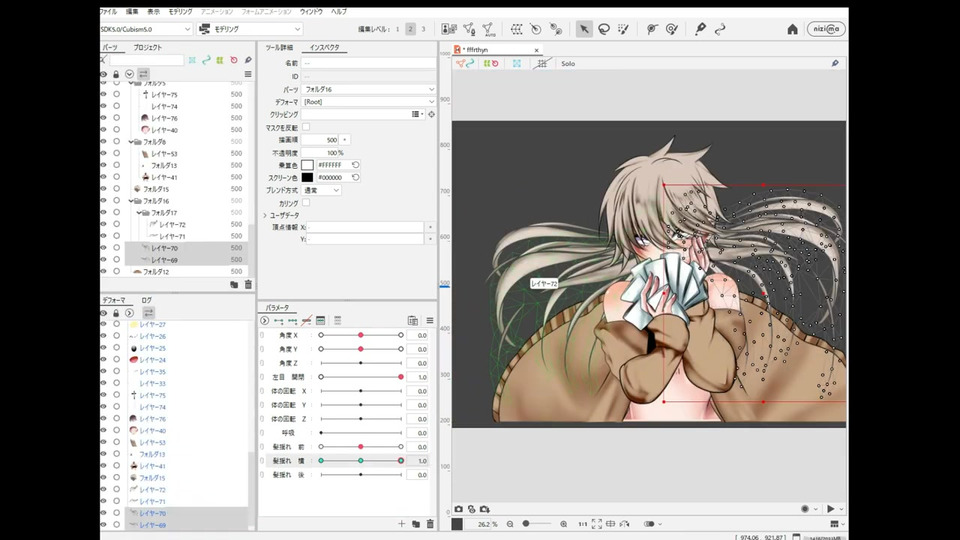960x540 pixels.
Task: Activate the warp deformer creation tool
Action: pos(516,29)
